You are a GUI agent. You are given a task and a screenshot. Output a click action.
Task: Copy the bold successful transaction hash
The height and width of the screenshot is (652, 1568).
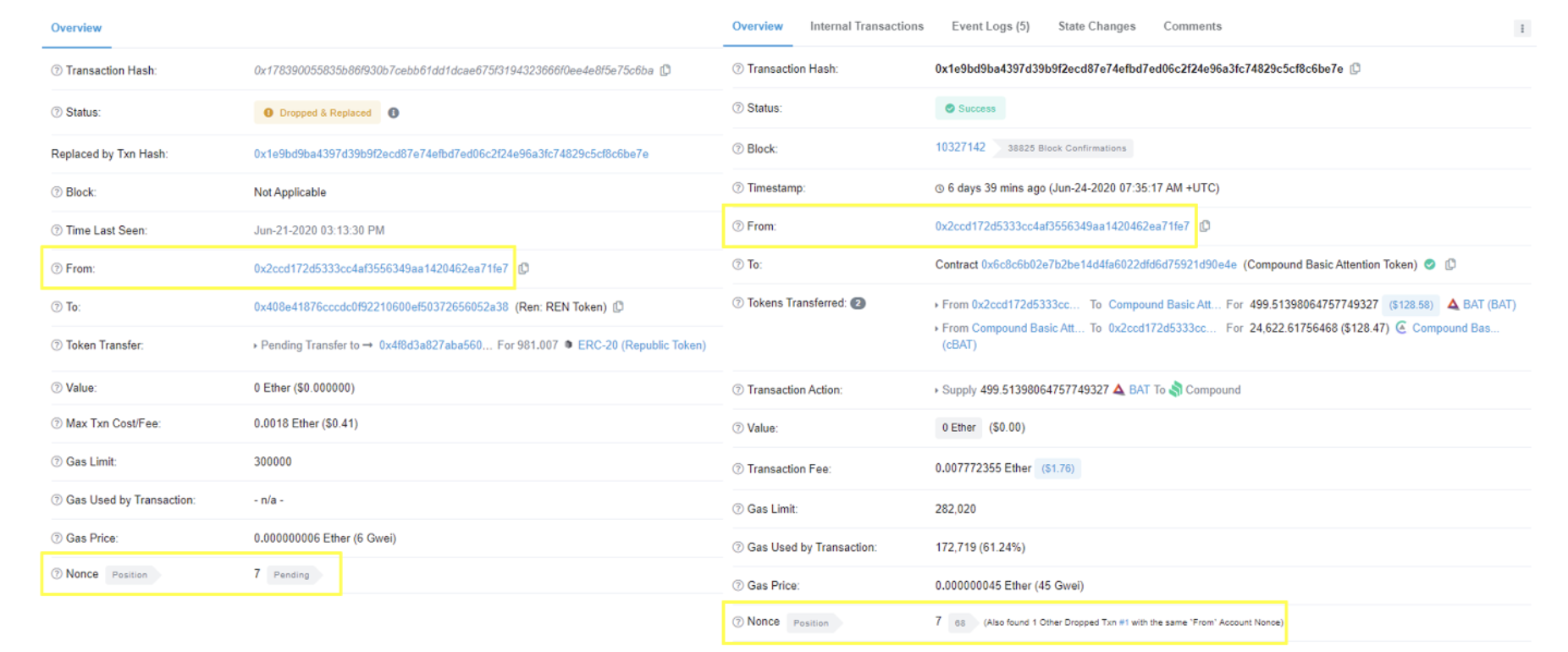click(1355, 69)
